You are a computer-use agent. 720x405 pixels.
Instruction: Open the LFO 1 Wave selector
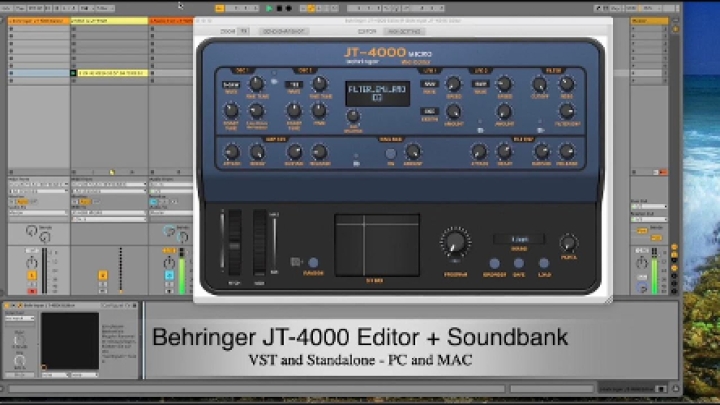coord(429,84)
